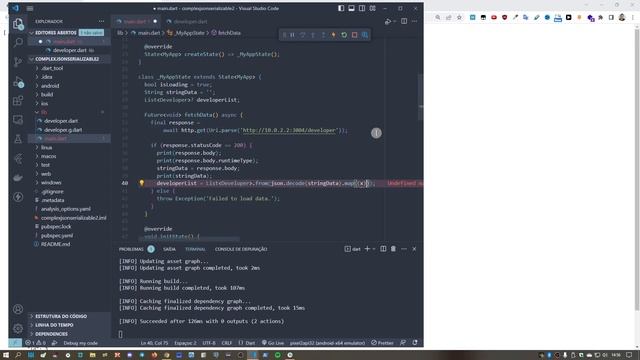Follow the http://10.0.2.2:3000/developer URL link
This screenshot has height=360, width=640.
tap(289, 130)
